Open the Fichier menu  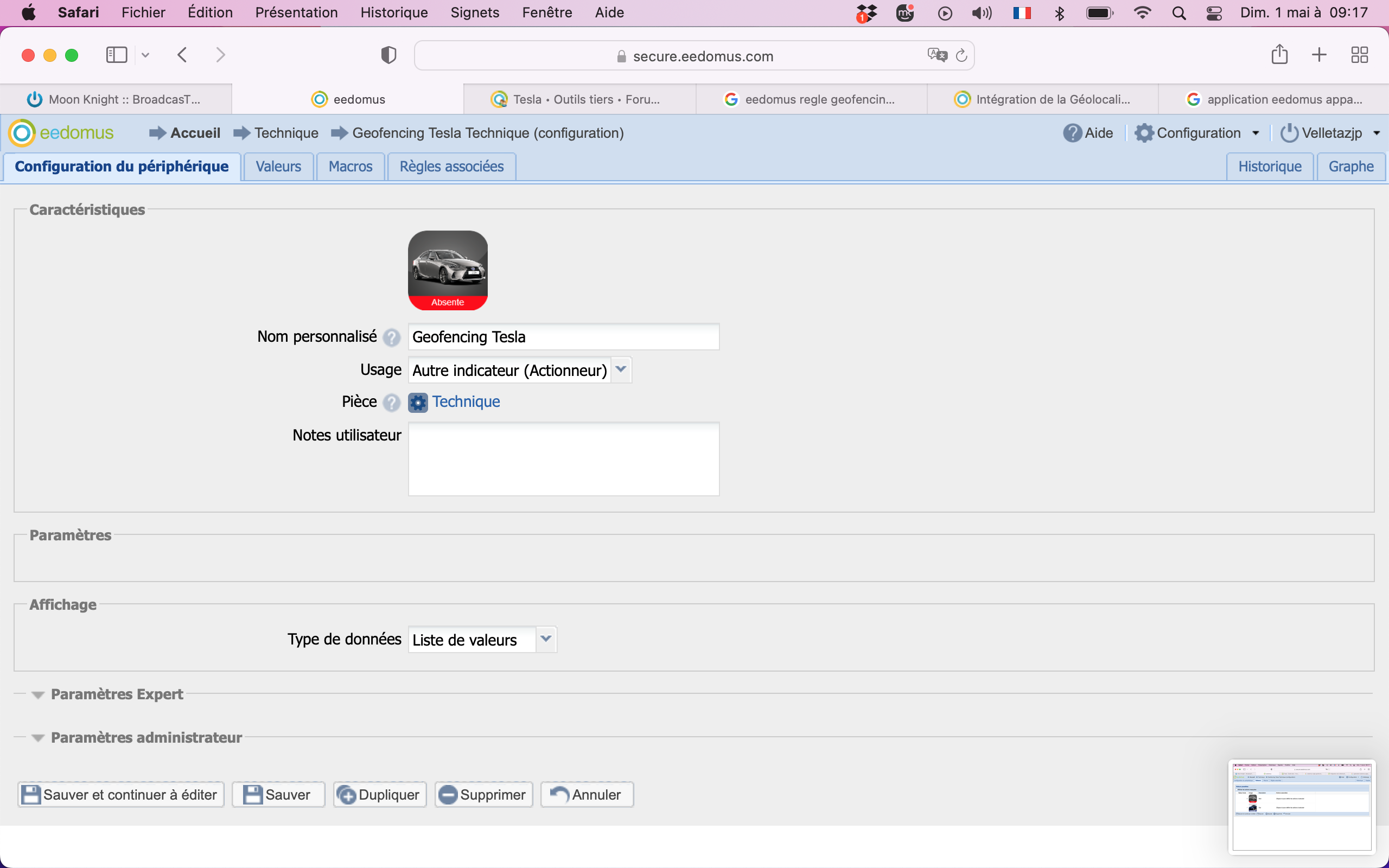point(143,12)
